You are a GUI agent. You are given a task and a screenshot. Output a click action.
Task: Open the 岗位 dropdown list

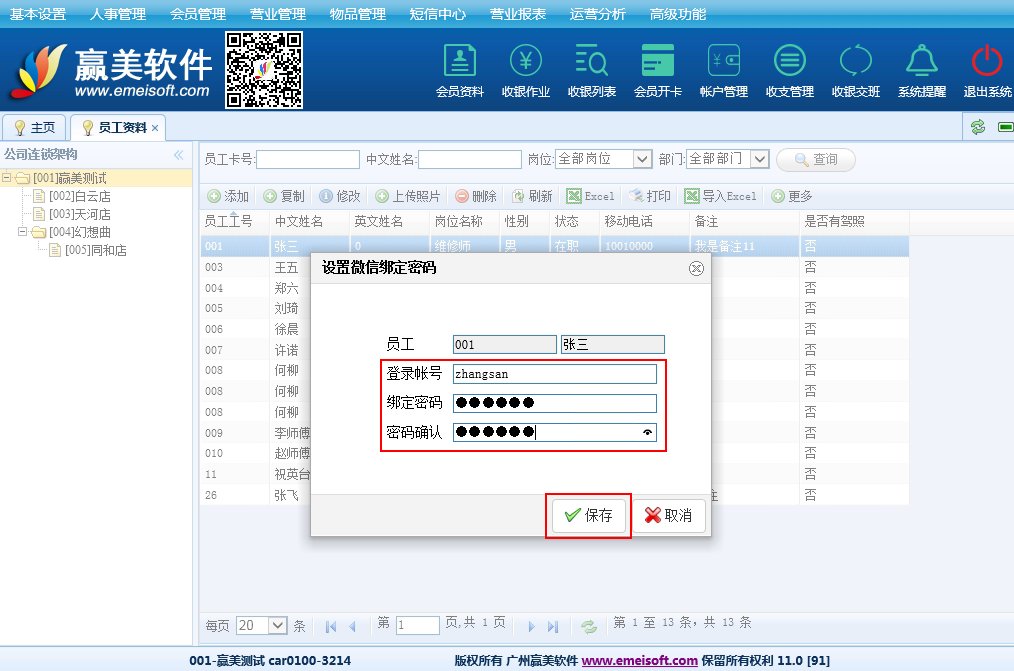[642, 159]
